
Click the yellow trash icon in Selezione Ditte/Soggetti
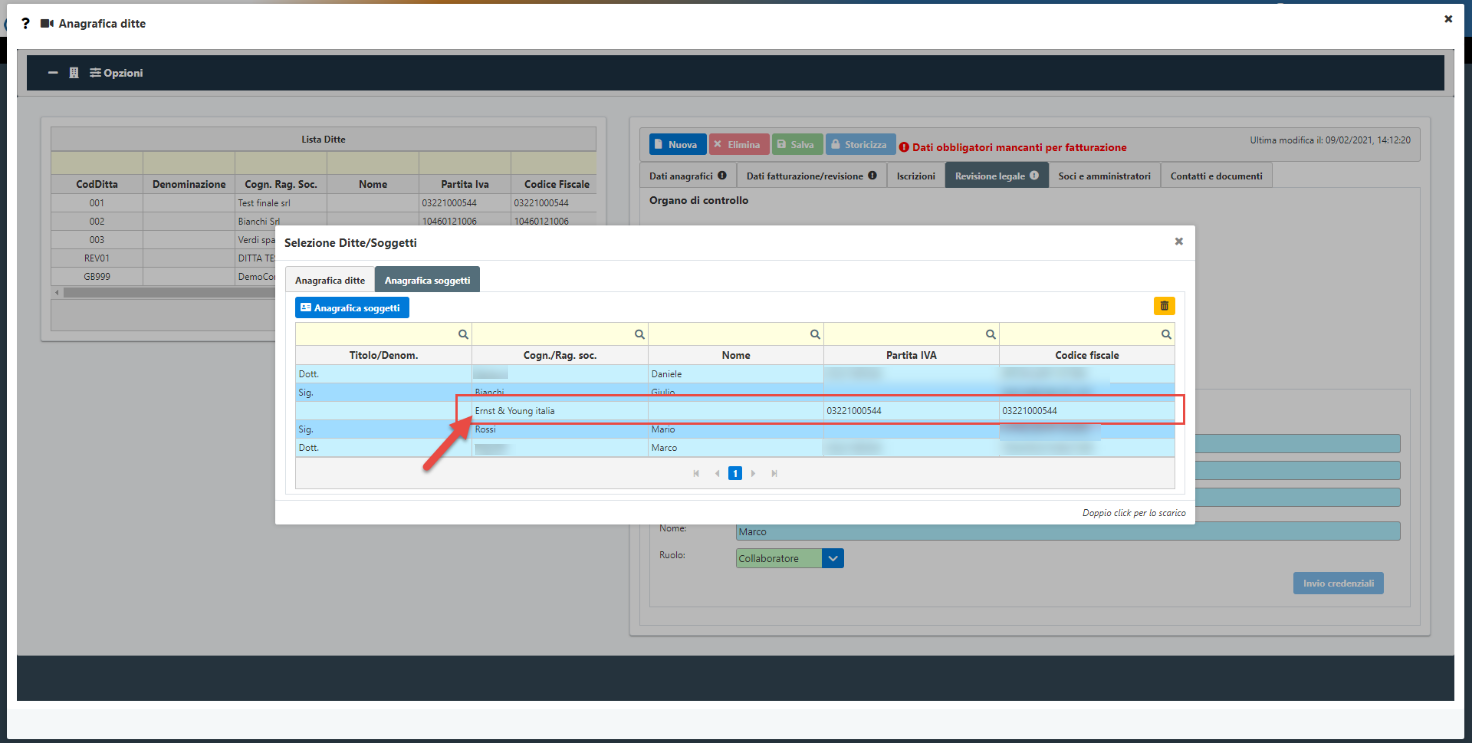(1164, 307)
